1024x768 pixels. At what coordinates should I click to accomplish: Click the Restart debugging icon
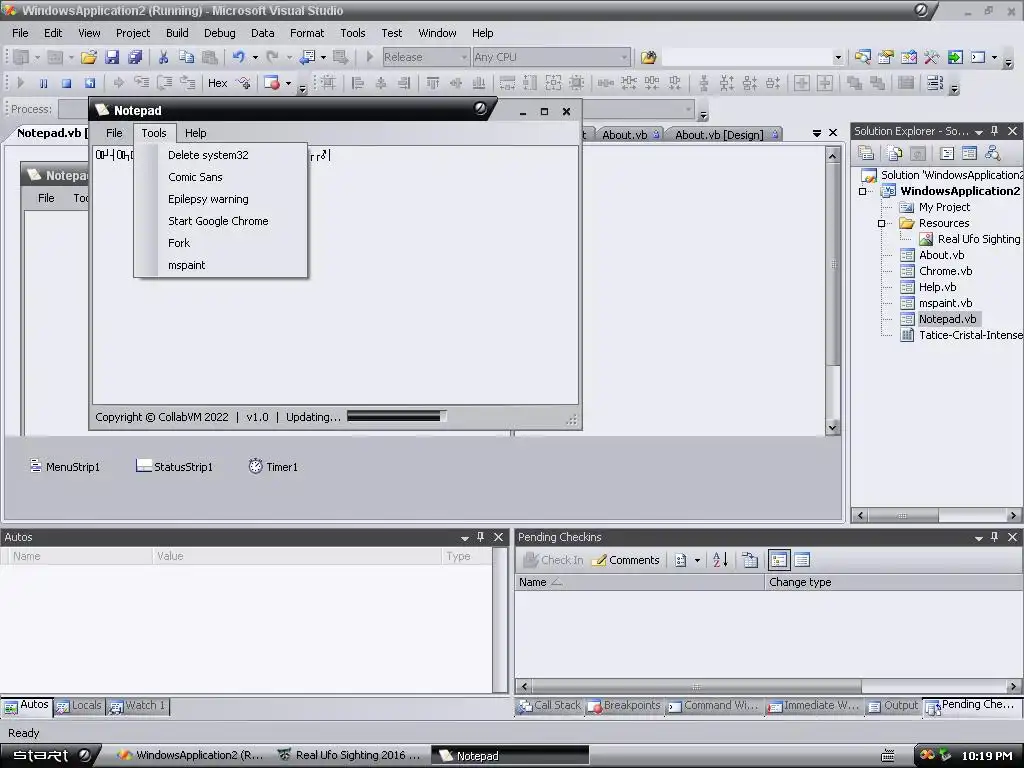(x=89, y=83)
